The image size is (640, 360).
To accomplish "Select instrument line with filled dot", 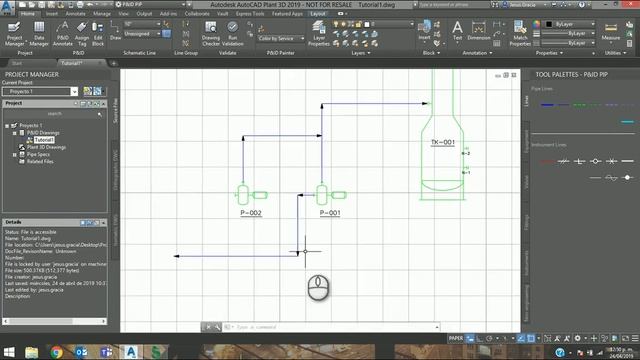I will 627,177.
